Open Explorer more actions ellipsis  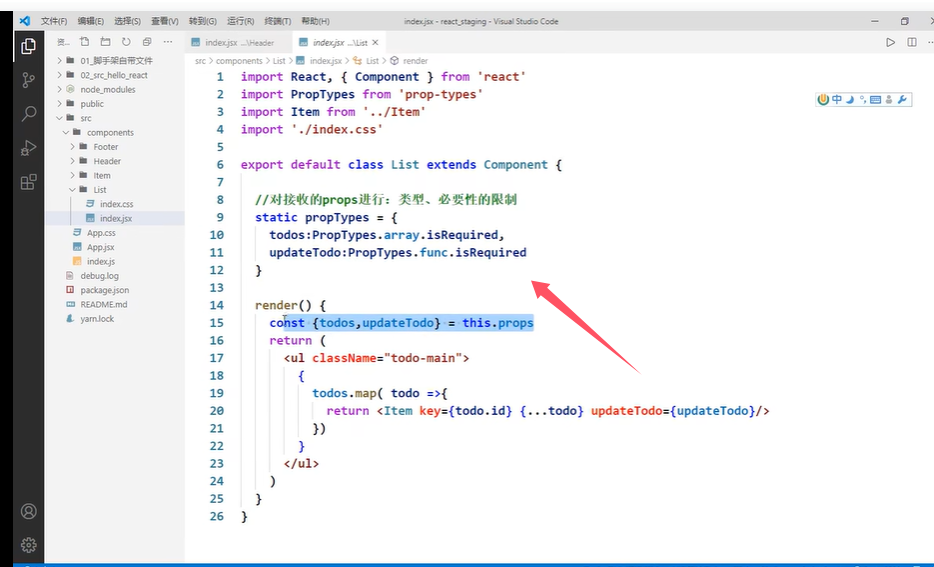pyautogui.click(x=168, y=42)
